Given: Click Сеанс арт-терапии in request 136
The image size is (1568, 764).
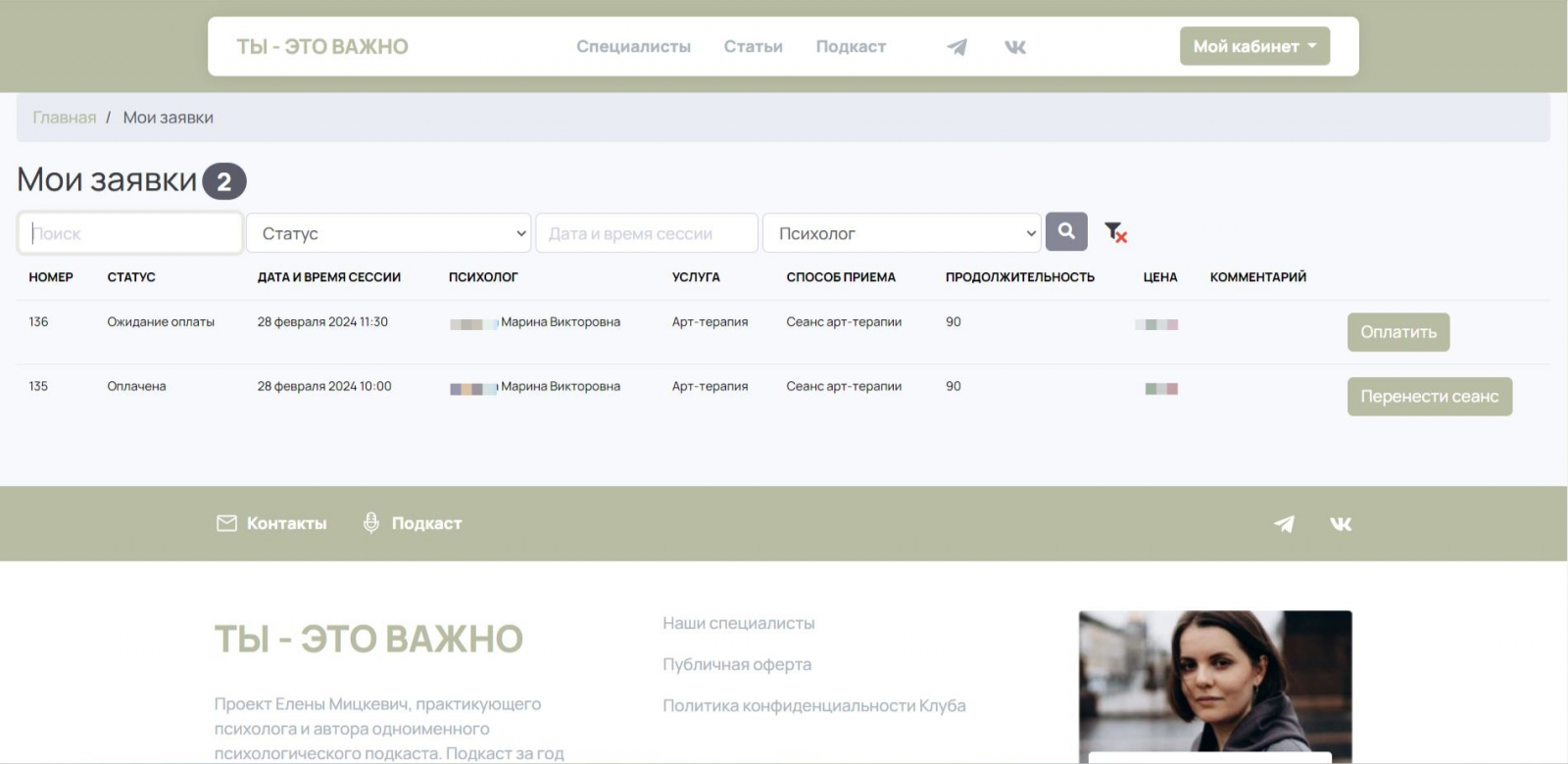Looking at the screenshot, I should pos(844,322).
